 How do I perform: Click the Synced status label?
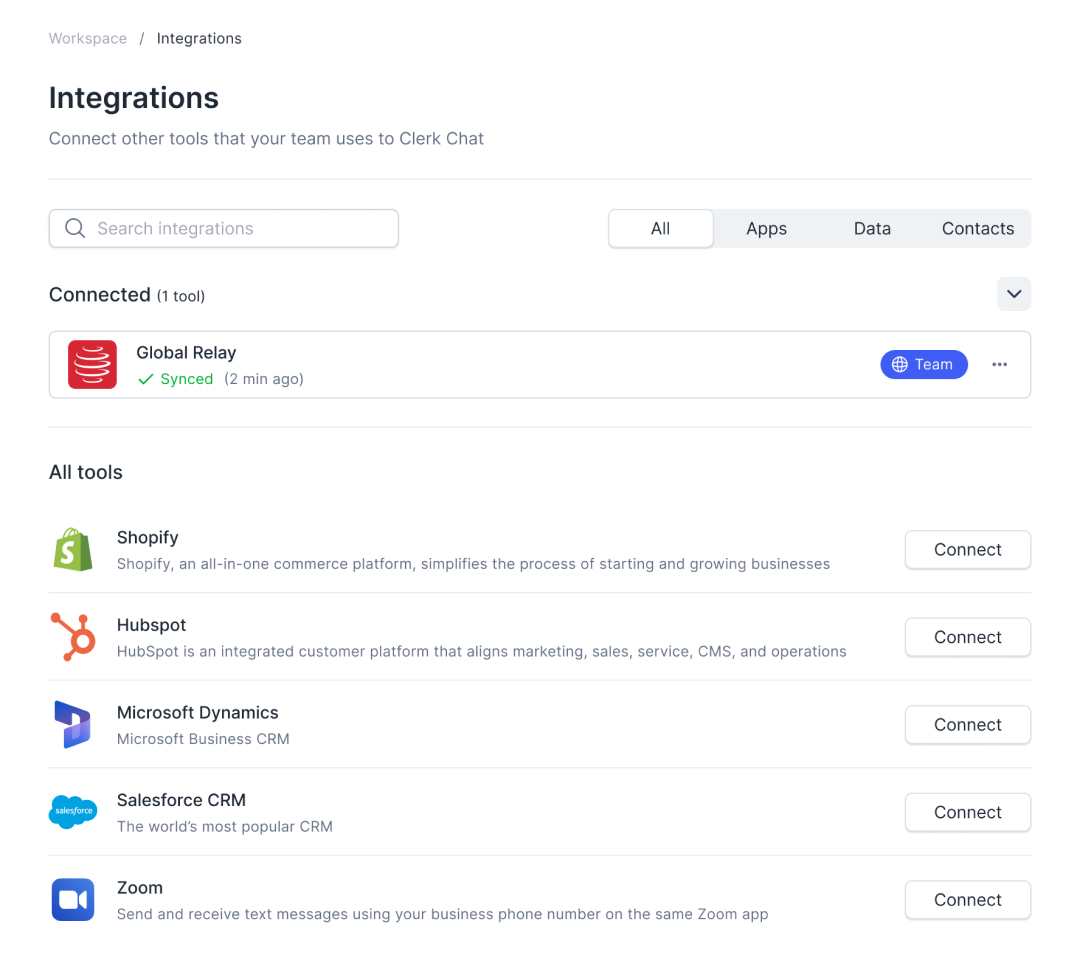tap(187, 379)
